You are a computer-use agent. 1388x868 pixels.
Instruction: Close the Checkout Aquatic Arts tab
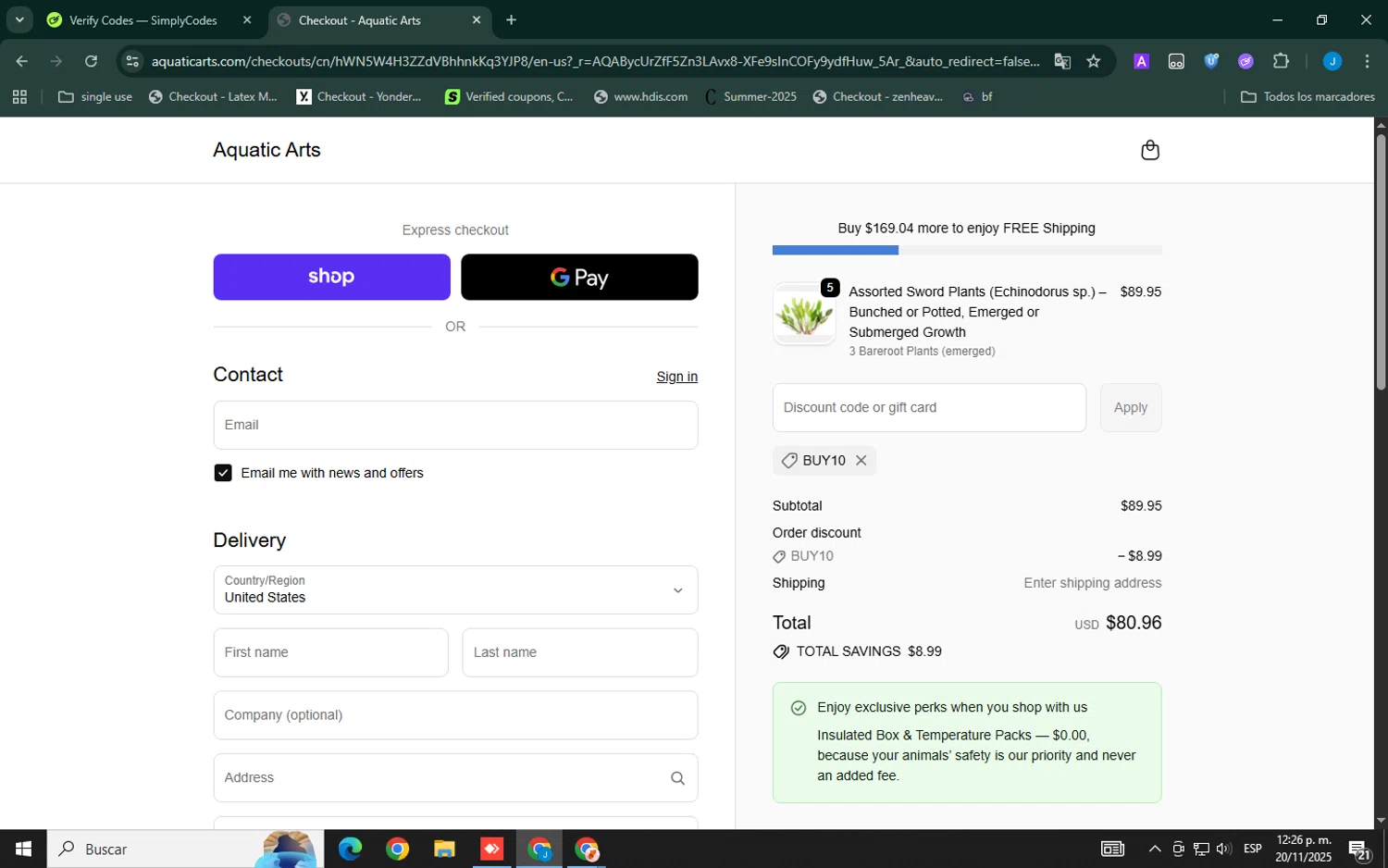click(x=477, y=19)
